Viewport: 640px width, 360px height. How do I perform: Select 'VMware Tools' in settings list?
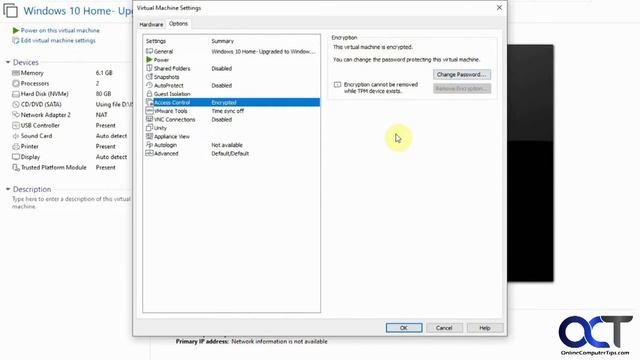click(232, 111)
